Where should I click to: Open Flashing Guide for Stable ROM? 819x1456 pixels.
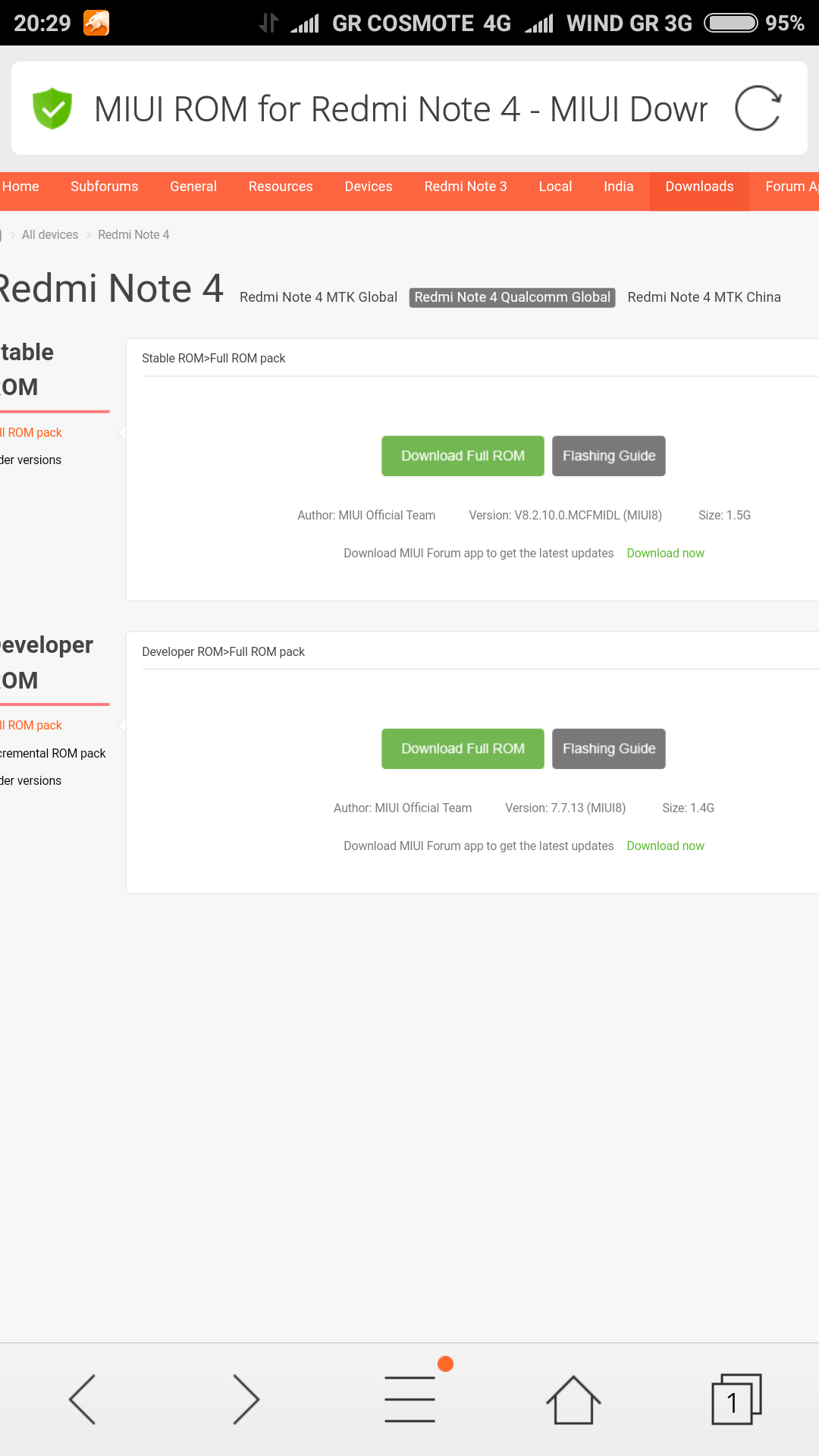pos(609,456)
